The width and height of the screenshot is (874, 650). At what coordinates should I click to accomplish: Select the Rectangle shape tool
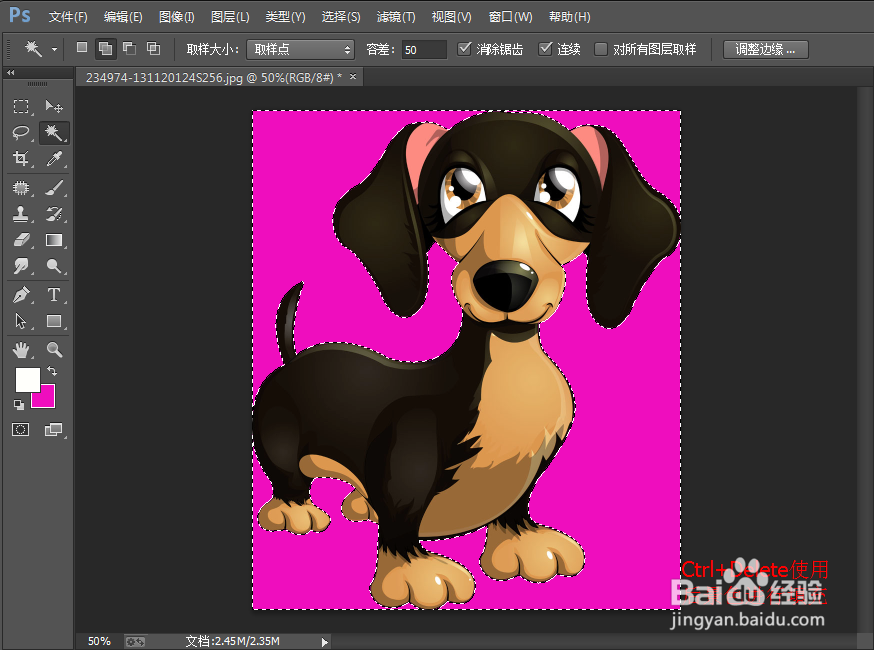click(x=54, y=321)
